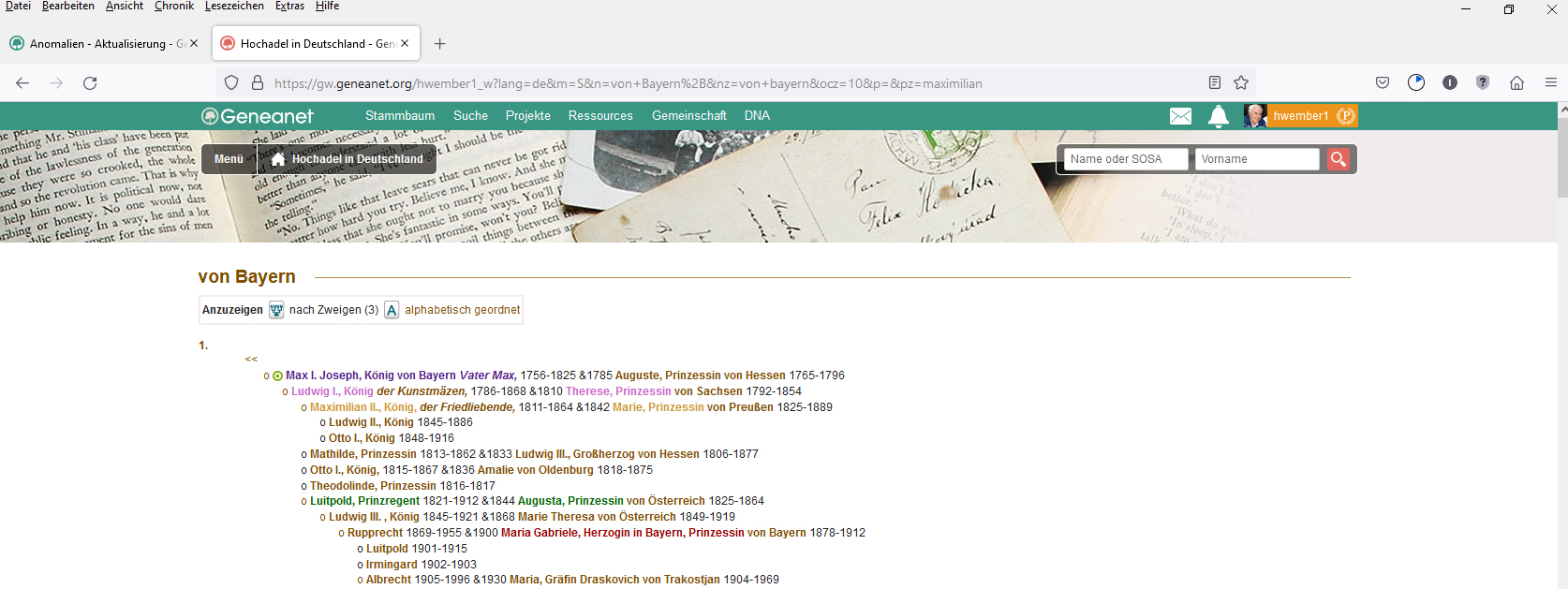Click the home icon in browser toolbar
The height and width of the screenshot is (589, 1568).
(1516, 83)
